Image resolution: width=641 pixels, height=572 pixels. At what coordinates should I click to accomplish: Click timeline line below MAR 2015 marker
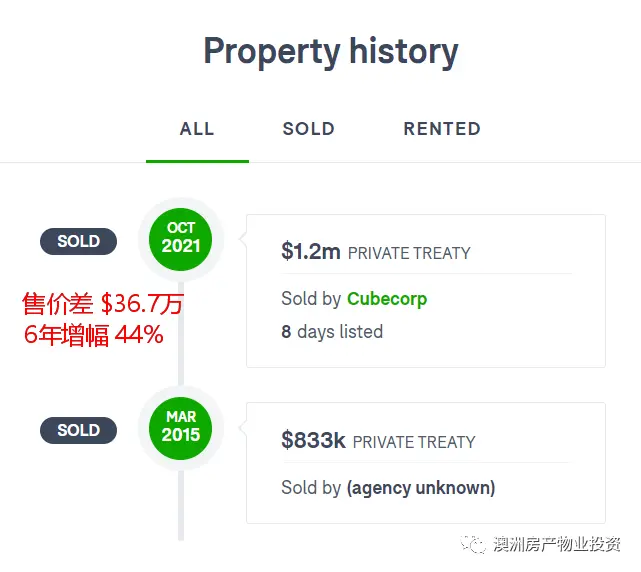tap(181, 505)
